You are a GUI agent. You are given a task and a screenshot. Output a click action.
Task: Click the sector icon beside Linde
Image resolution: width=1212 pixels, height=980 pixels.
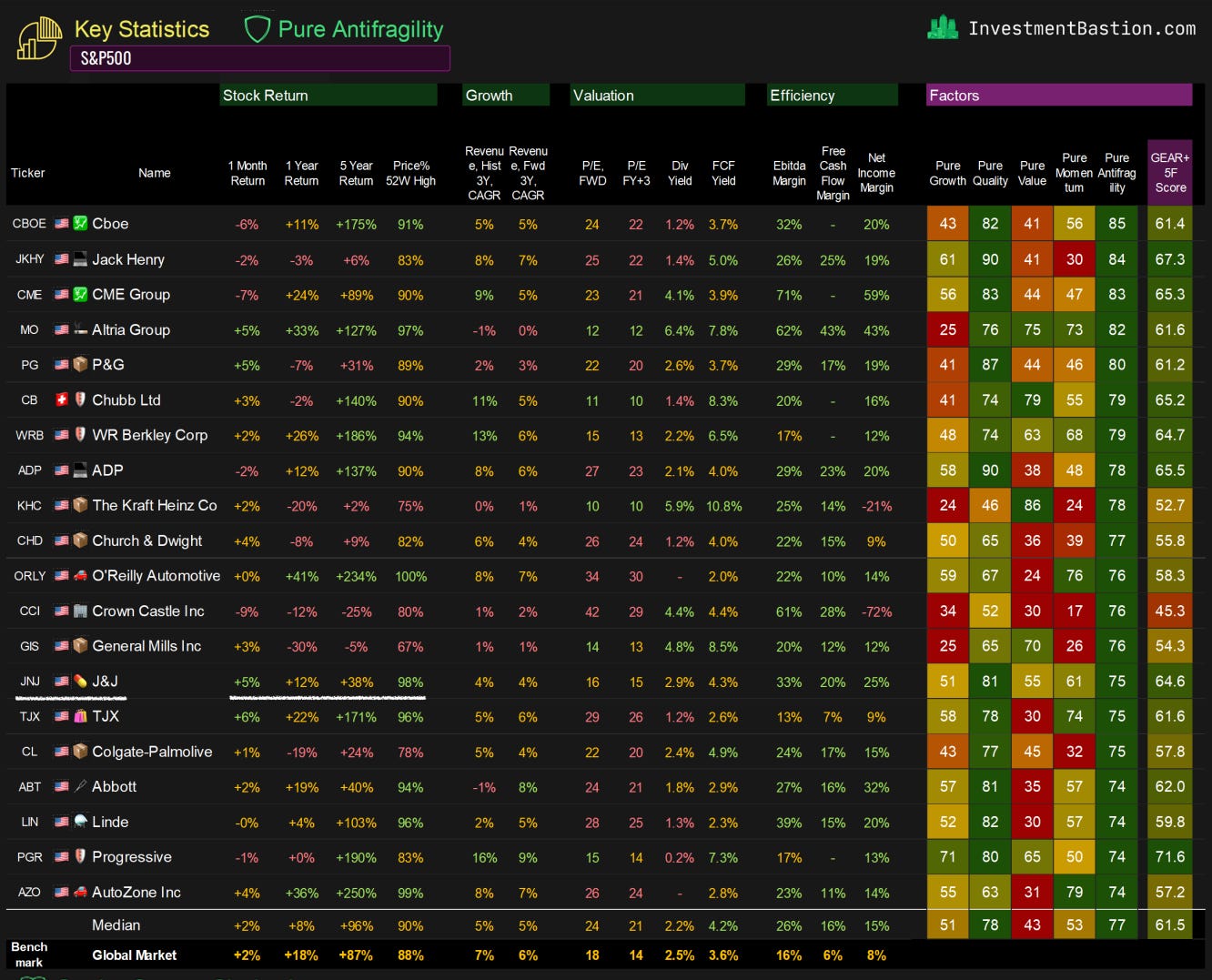click(80, 823)
